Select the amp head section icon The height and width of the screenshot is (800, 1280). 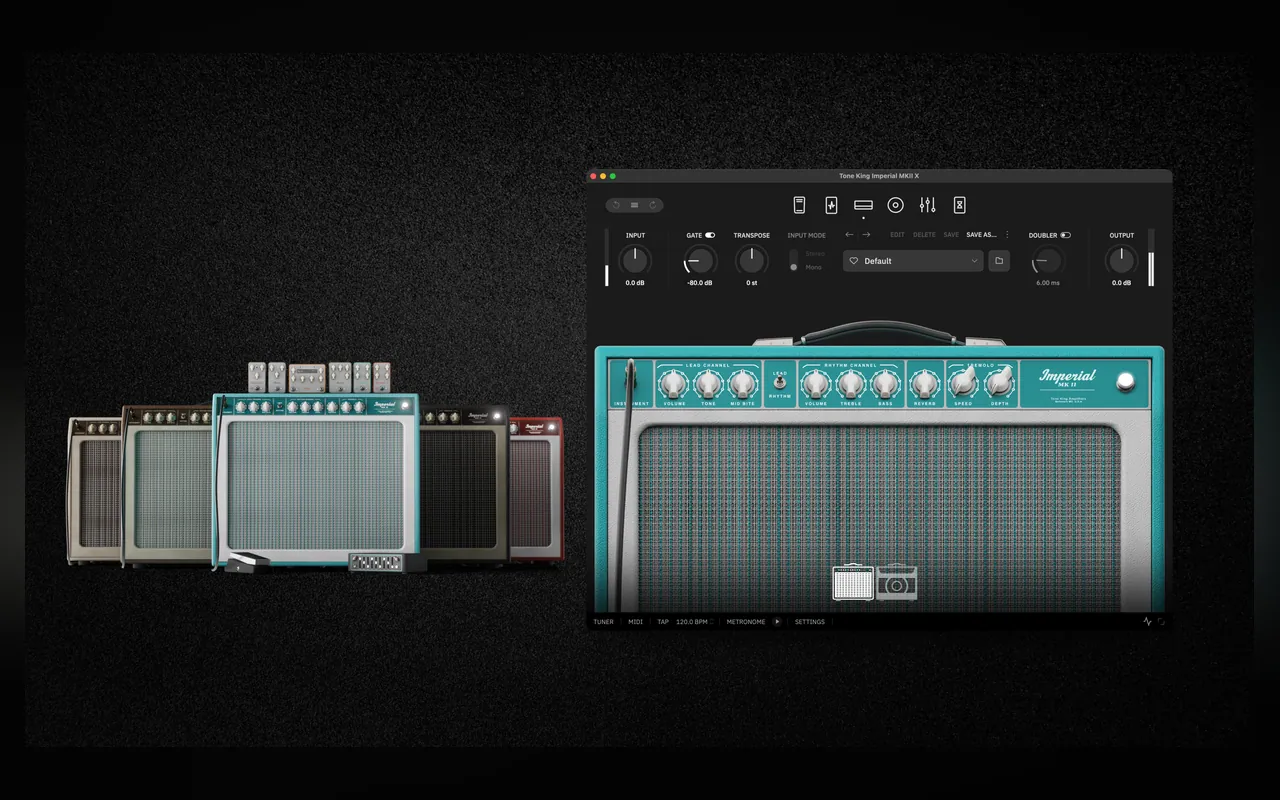pos(864,205)
